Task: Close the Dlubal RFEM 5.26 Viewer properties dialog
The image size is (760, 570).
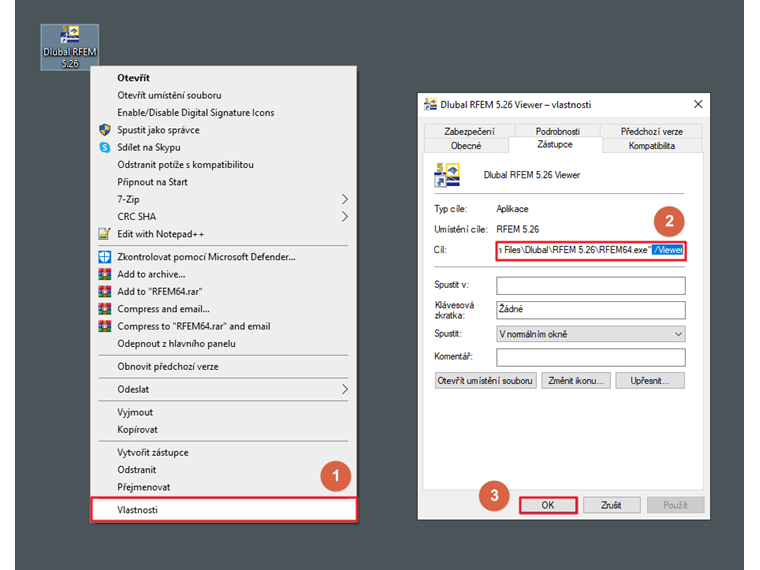Action: pos(698,104)
